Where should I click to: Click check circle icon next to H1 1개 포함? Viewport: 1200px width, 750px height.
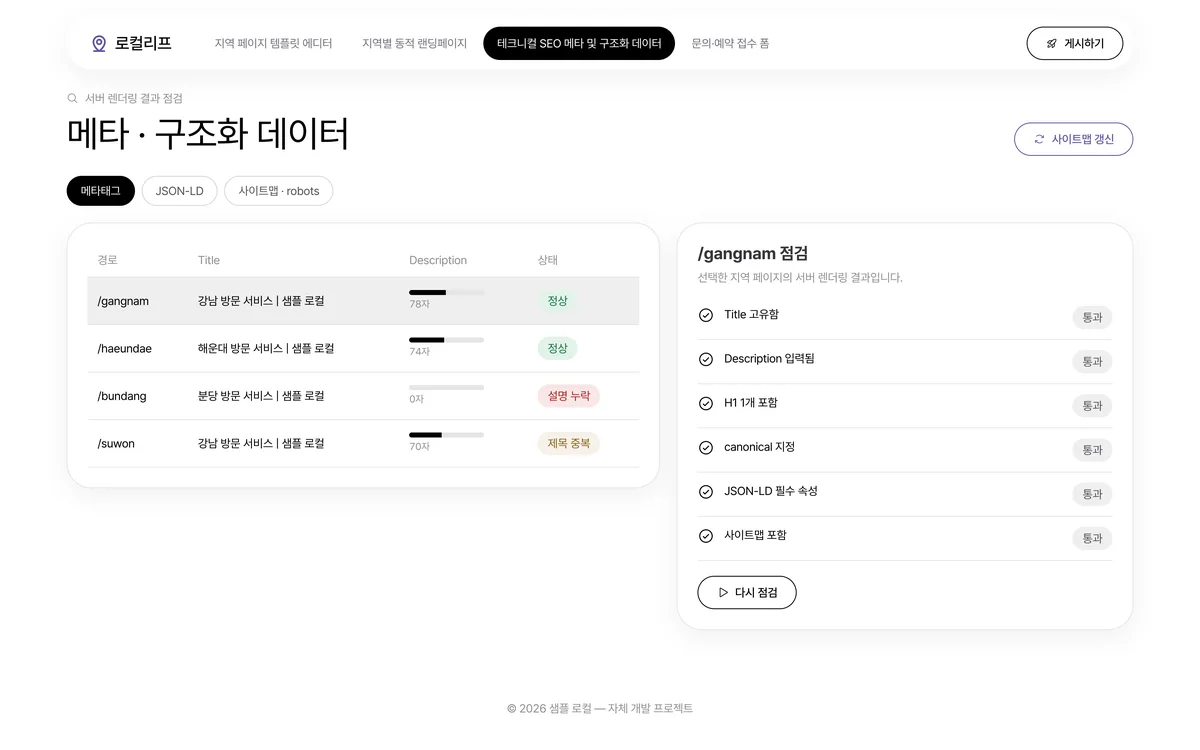pyautogui.click(x=706, y=403)
